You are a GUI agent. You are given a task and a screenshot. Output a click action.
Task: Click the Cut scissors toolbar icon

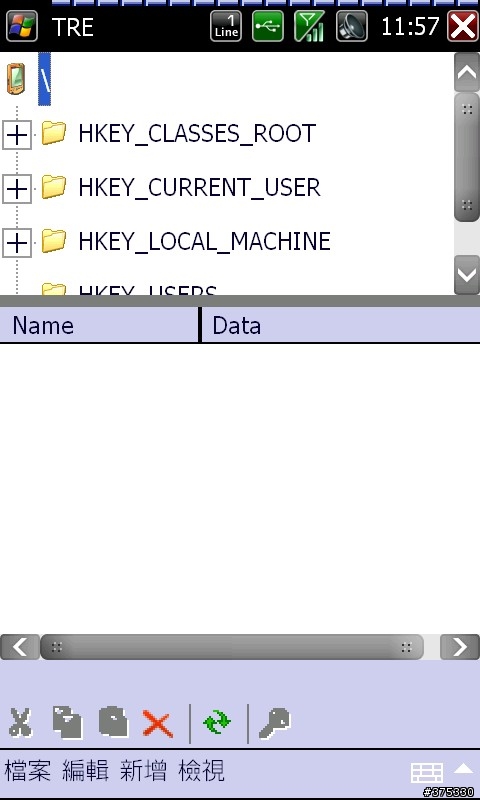point(20,722)
